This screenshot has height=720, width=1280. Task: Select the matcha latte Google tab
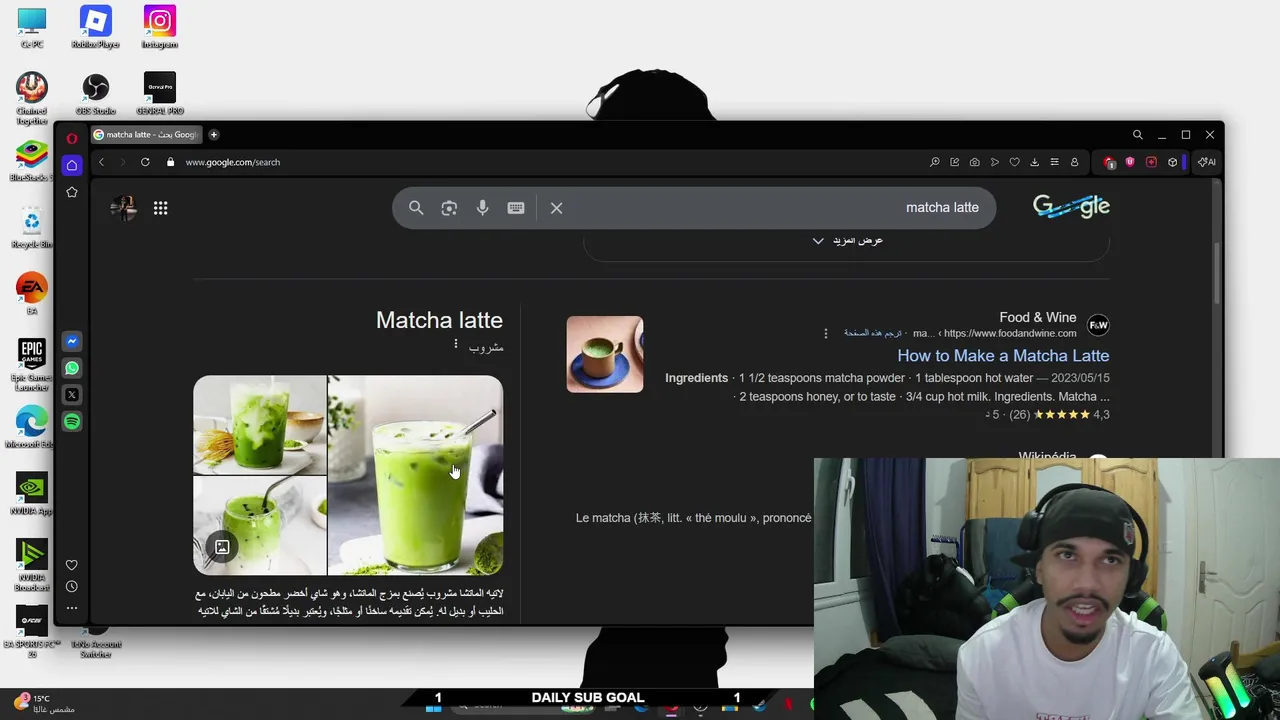click(147, 135)
